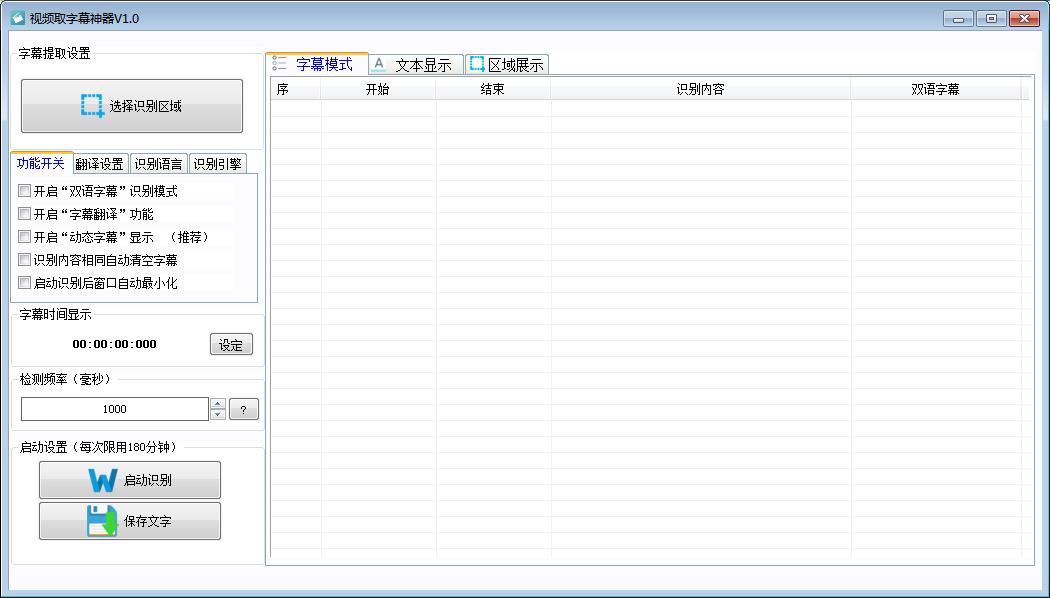Click the 保存文字 button
1050x598 pixels.
pyautogui.click(x=130, y=521)
